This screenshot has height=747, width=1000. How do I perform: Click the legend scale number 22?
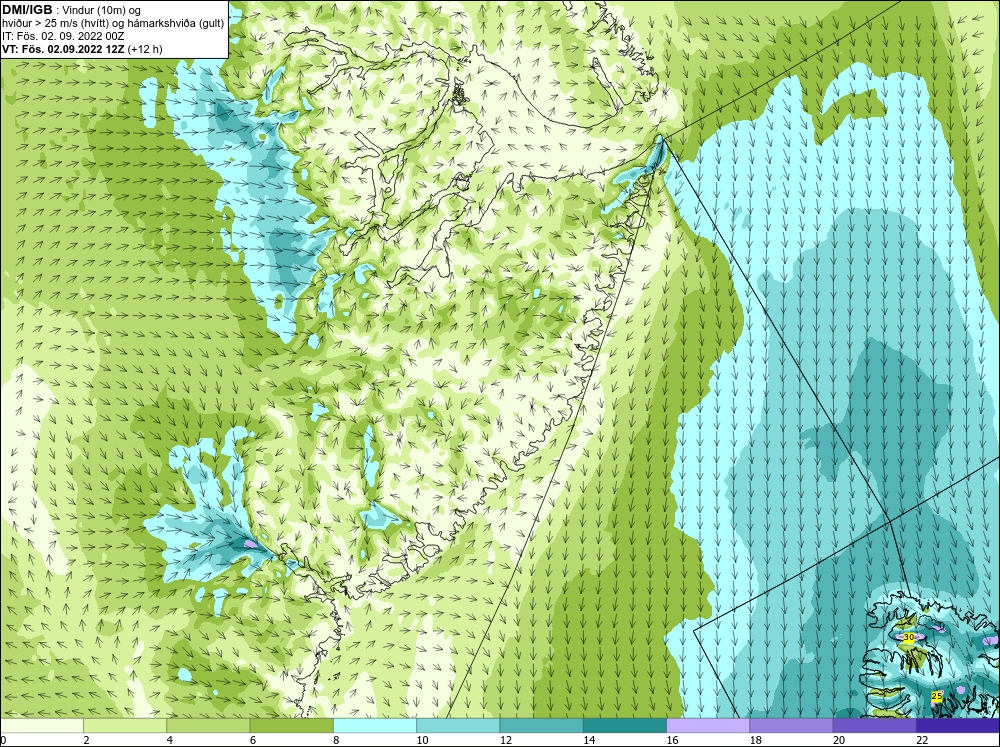(x=922, y=740)
